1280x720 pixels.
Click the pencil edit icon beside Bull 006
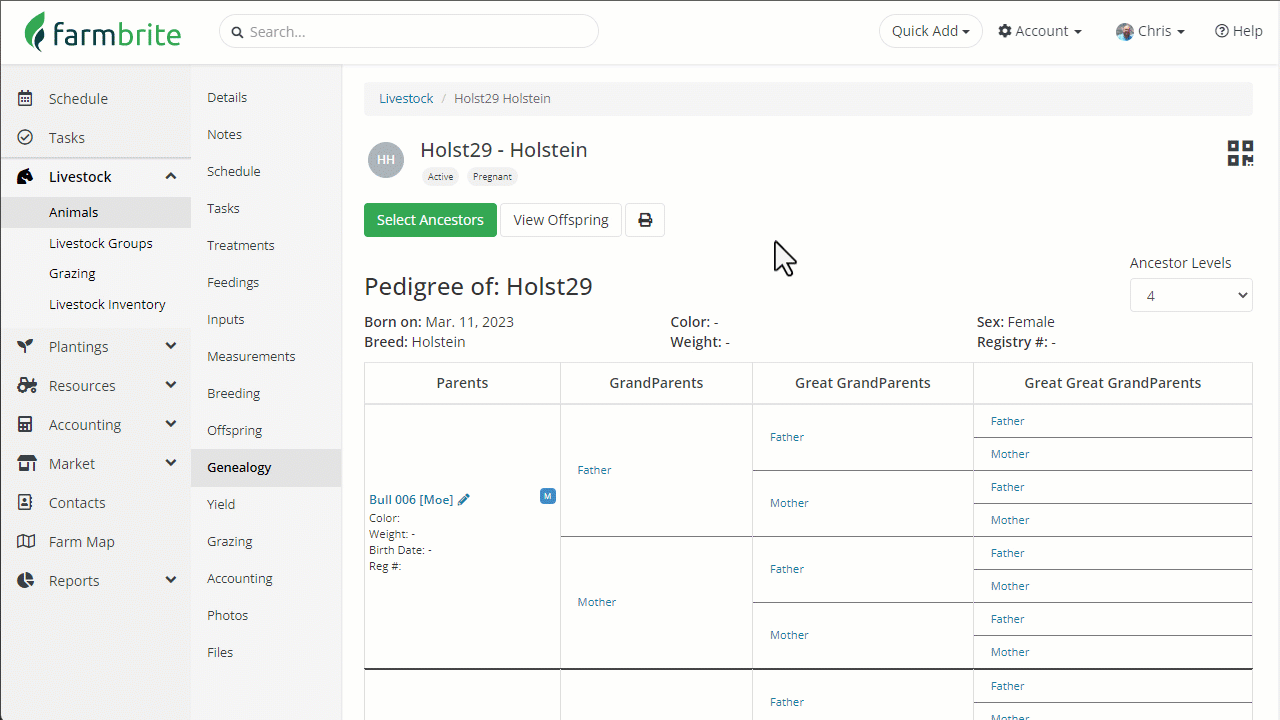click(464, 500)
